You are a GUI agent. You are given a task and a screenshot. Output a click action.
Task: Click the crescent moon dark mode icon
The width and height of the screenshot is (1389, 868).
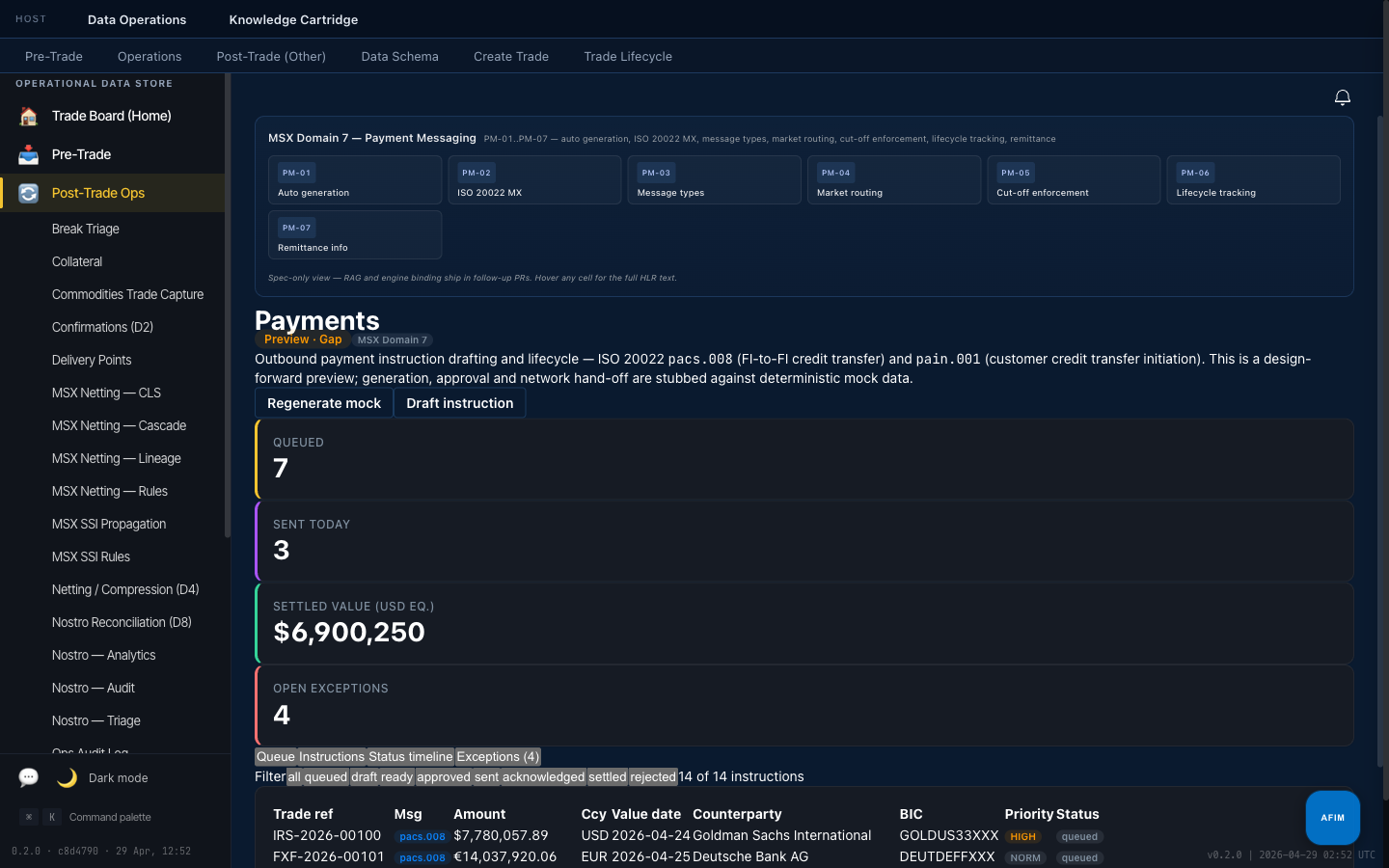67,777
